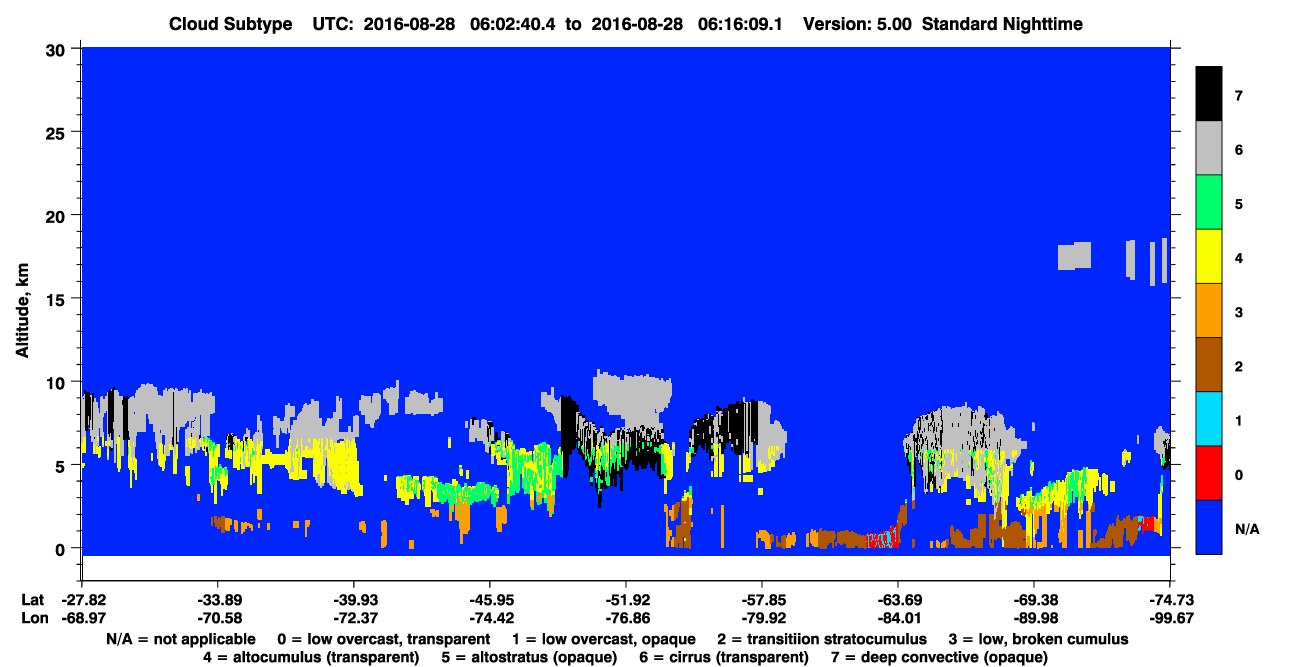Click the yellow color swatch labeled 4
Viewport: 1300px width, 667px height.
(x=1209, y=256)
